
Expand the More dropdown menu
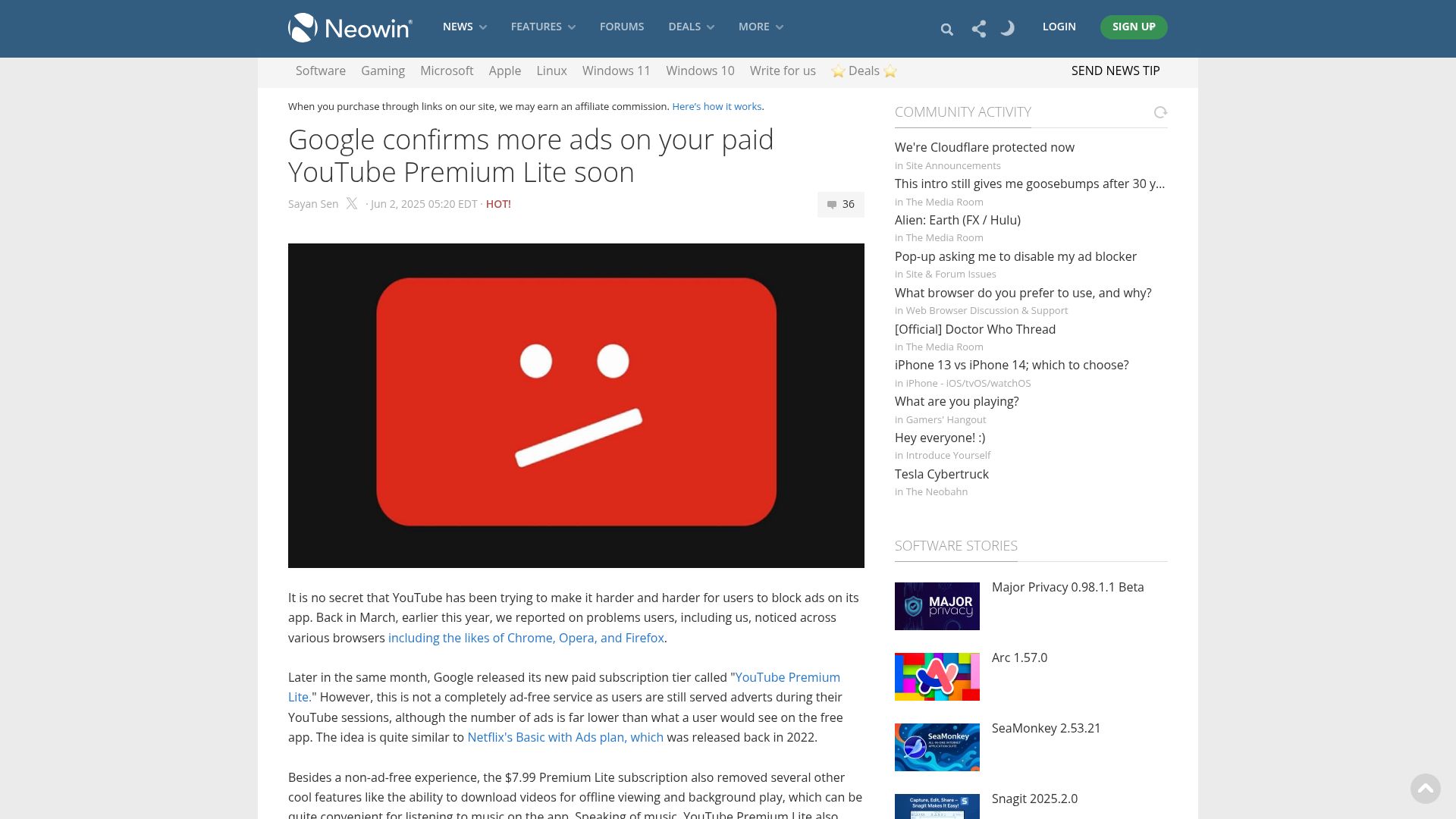point(761,27)
